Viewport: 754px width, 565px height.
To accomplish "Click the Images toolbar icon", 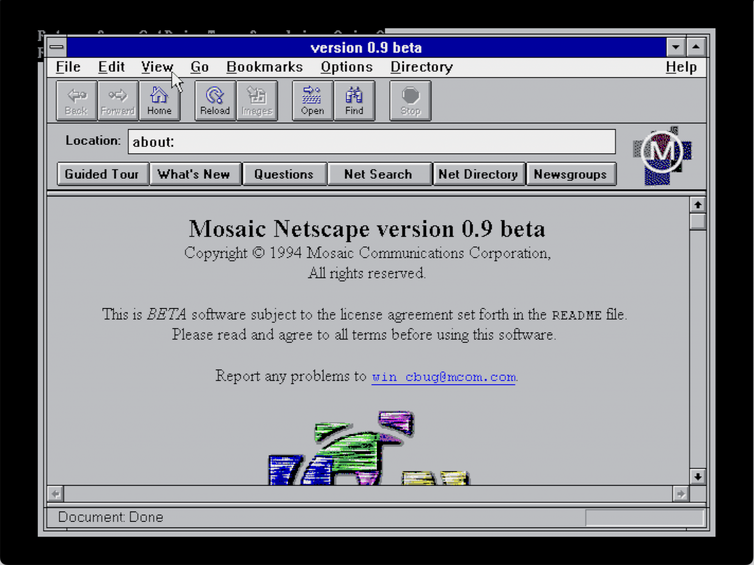I will 256,100.
